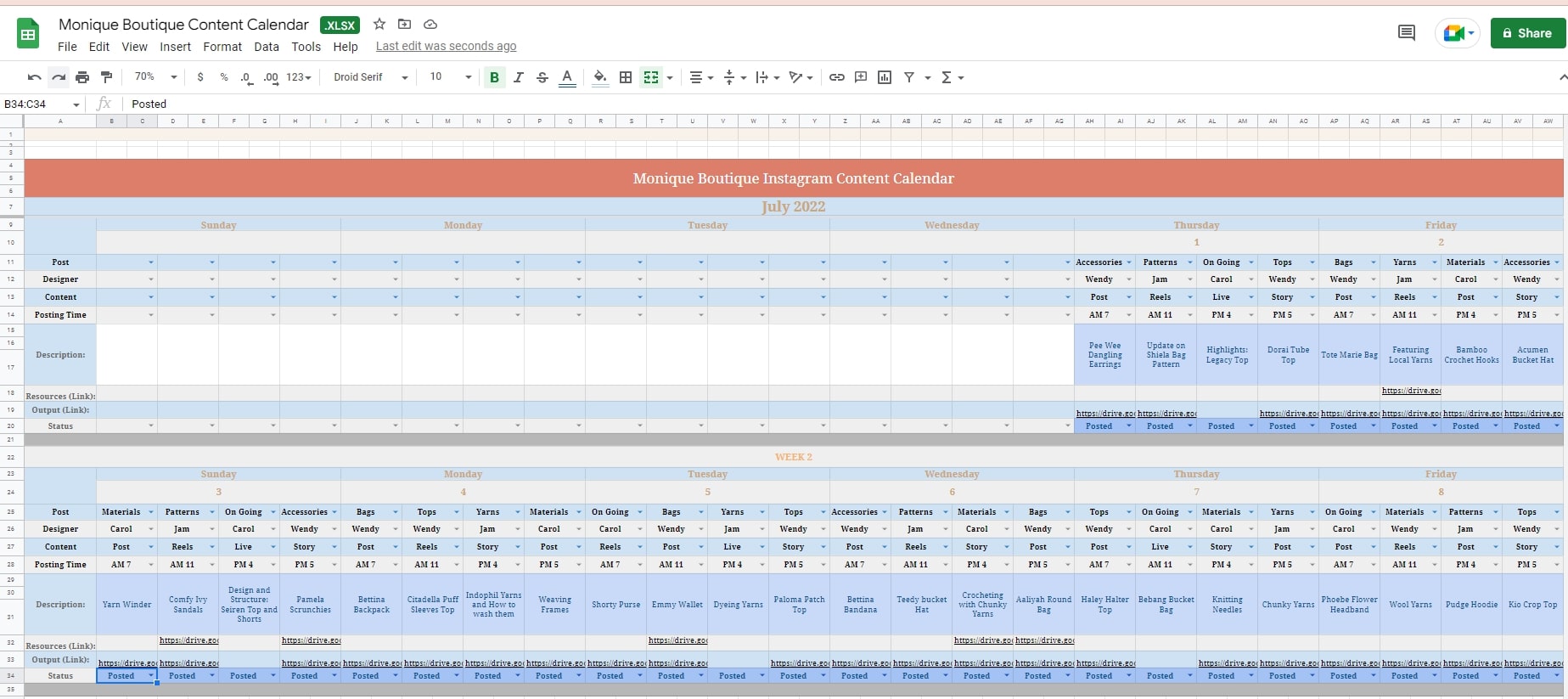
Task: Click the Name box showing B34:C34
Action: click(x=41, y=104)
